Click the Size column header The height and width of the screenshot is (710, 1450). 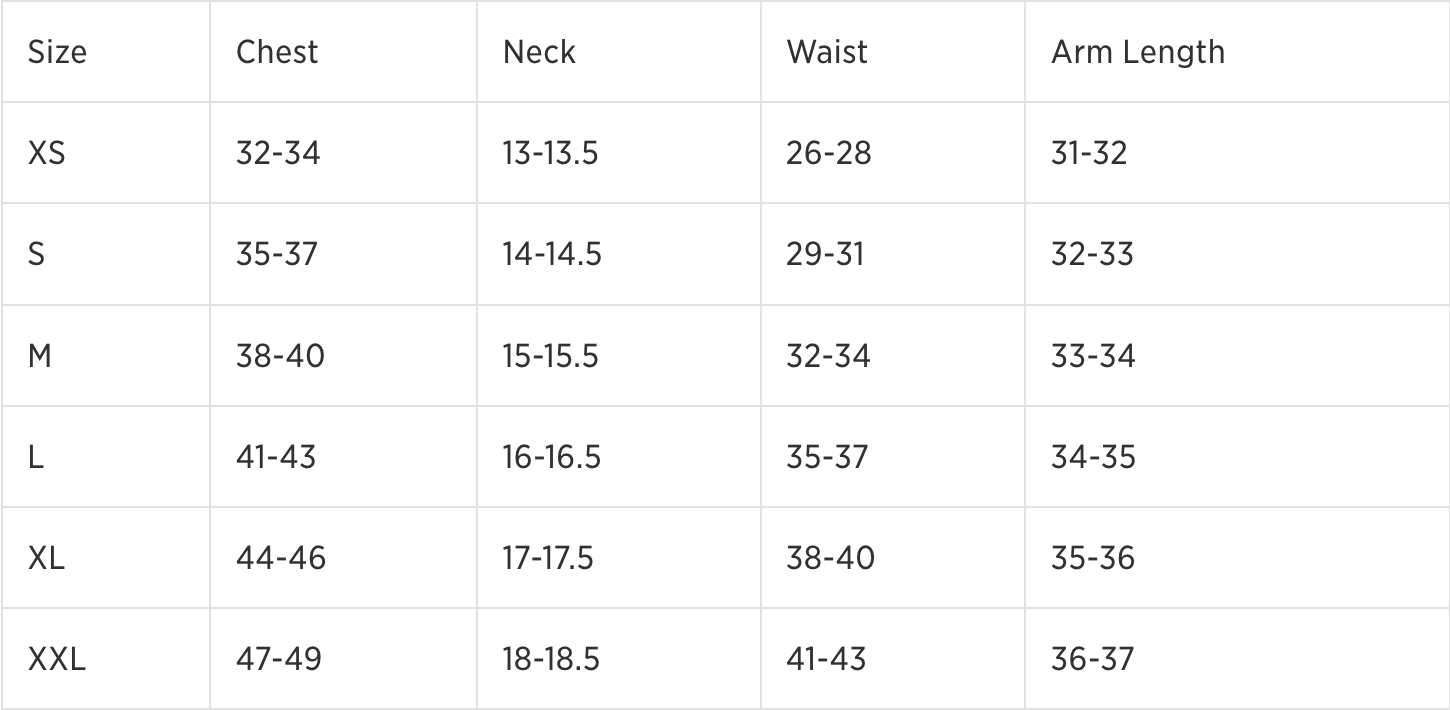tap(57, 52)
